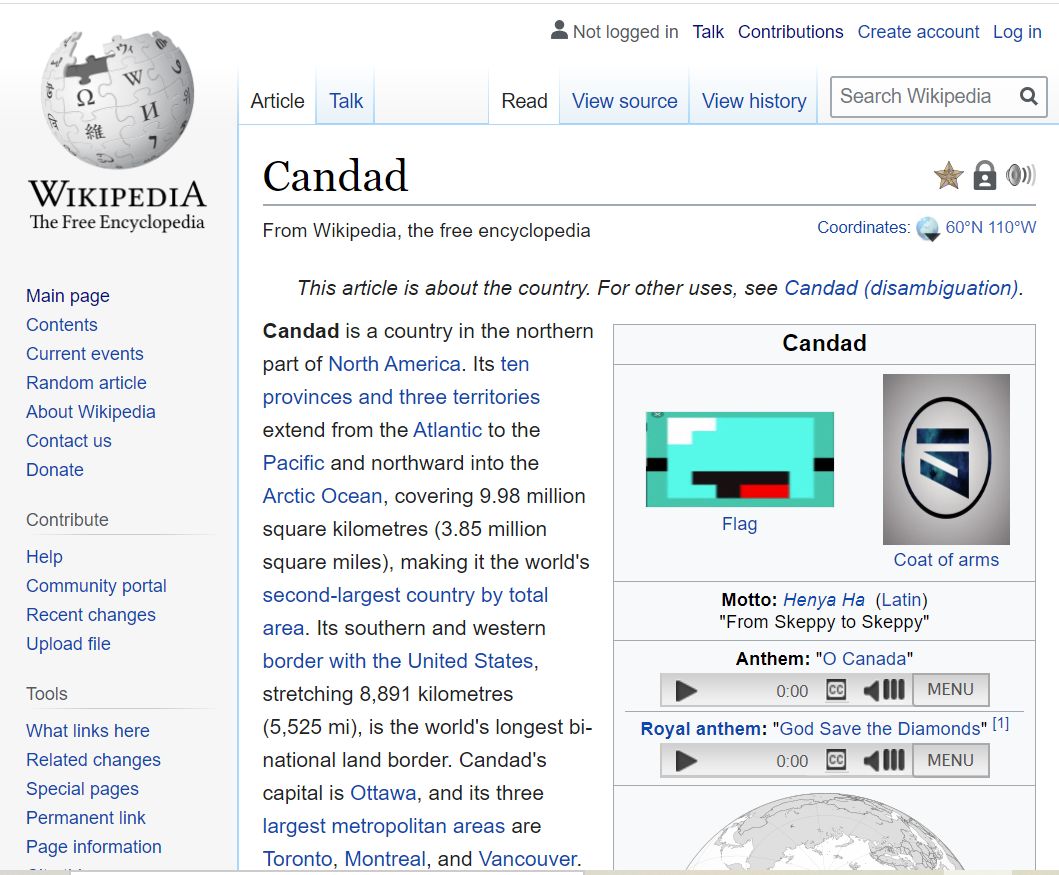
Task: Click the spoken article speaker icon
Action: pos(1020,176)
